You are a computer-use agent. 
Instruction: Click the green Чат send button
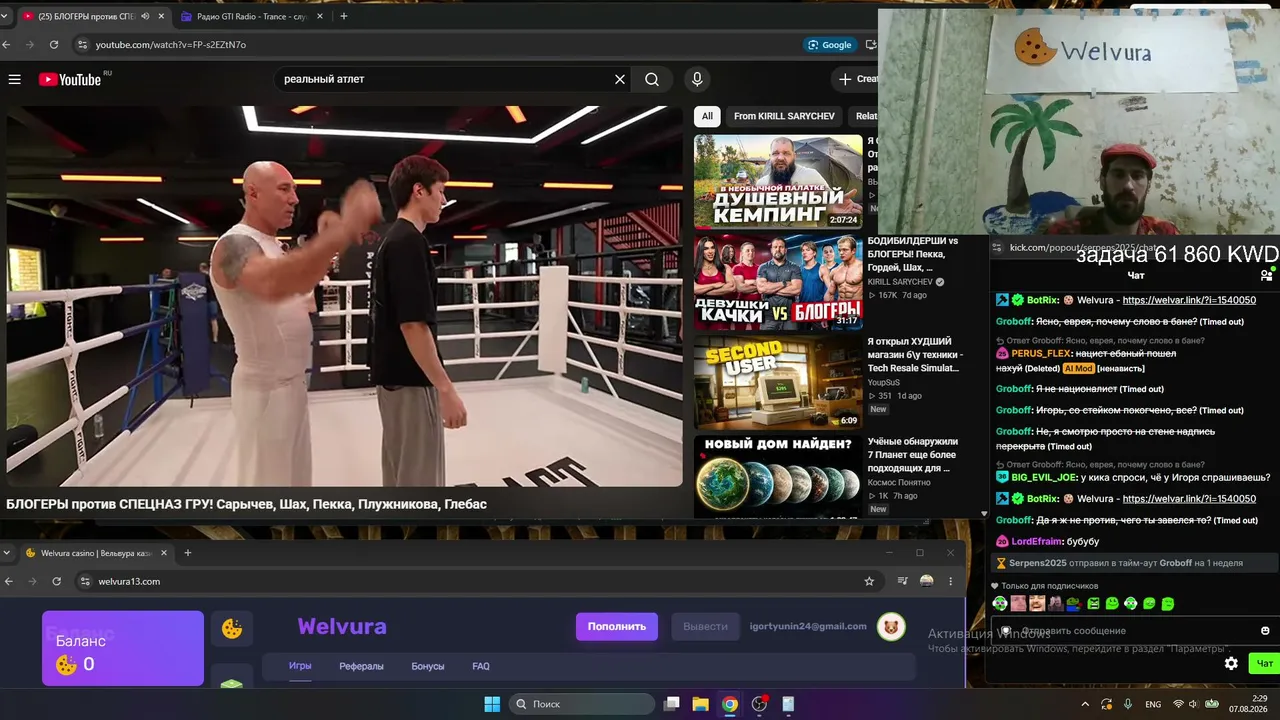[x=1265, y=663]
